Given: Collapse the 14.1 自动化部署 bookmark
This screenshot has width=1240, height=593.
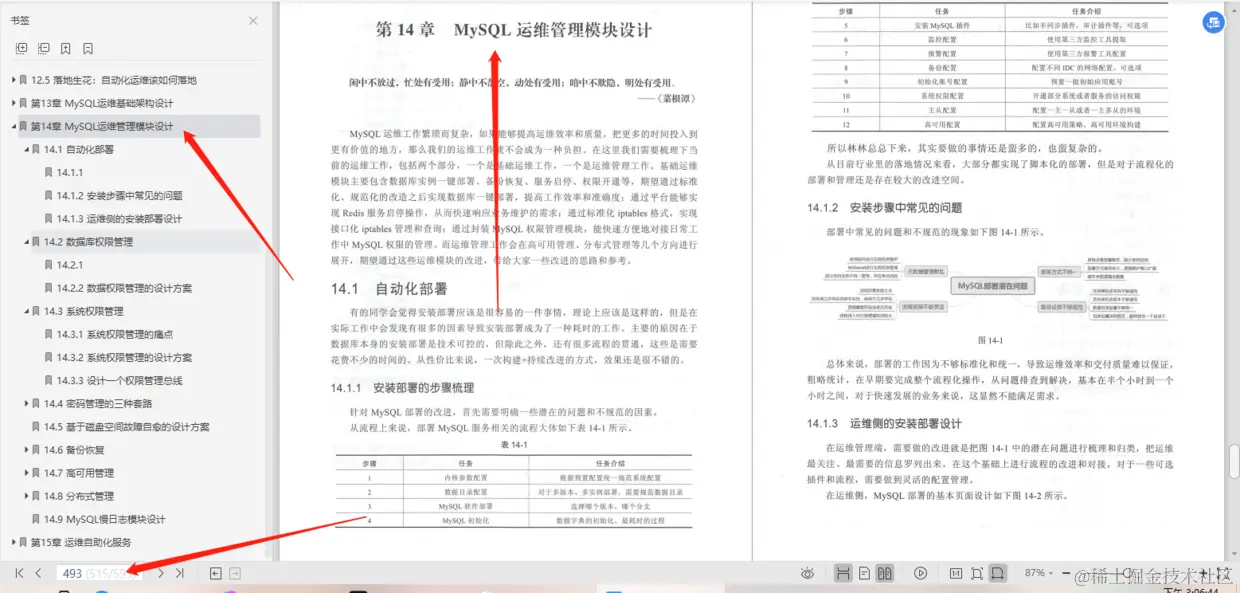Looking at the screenshot, I should (x=27, y=149).
